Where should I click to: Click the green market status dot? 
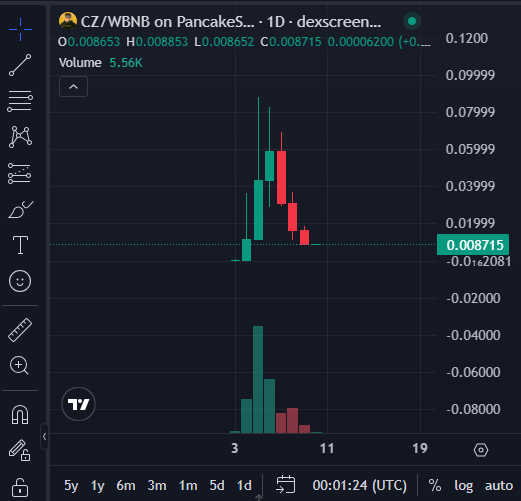point(412,21)
